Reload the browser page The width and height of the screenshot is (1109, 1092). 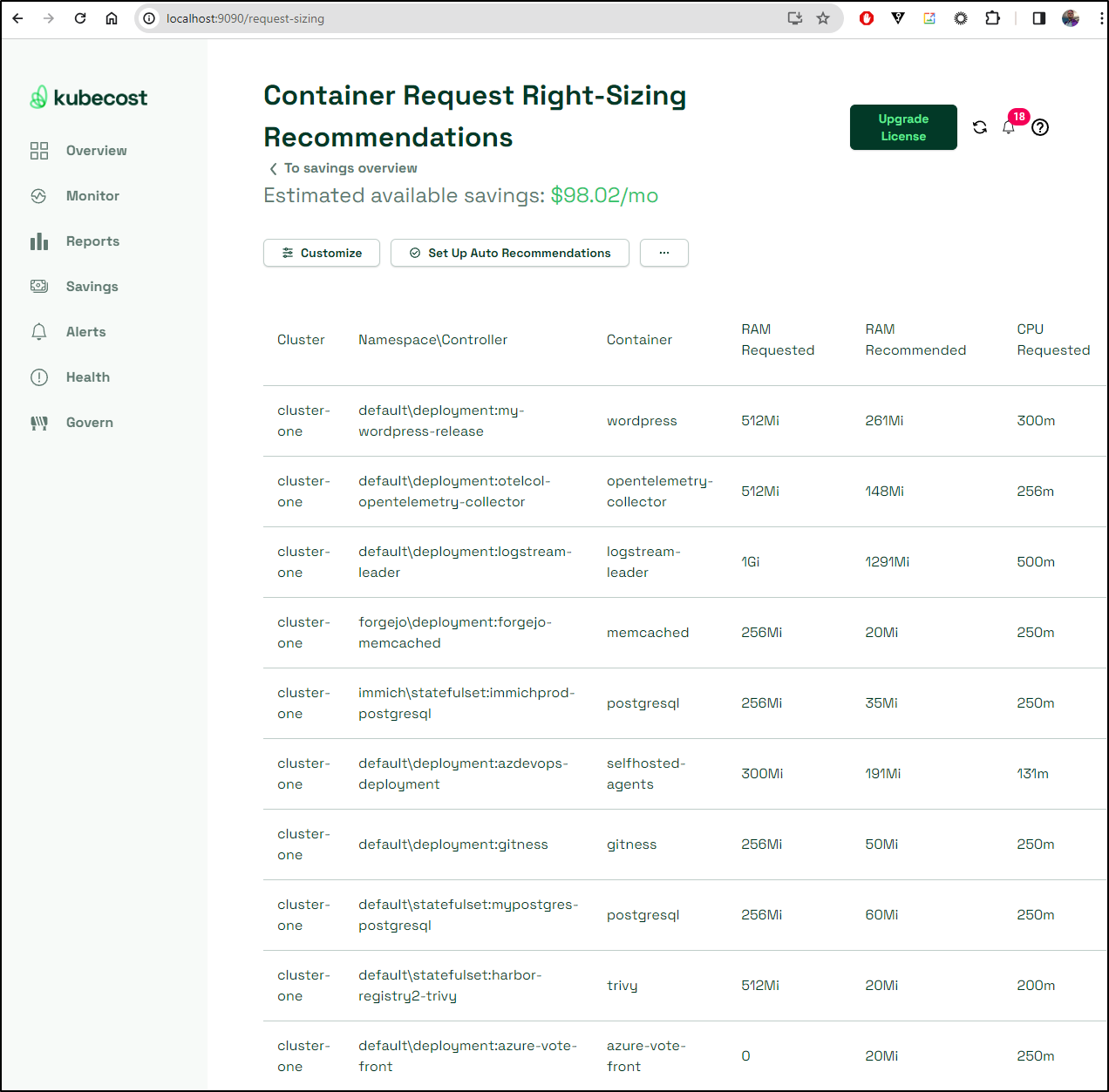[x=80, y=18]
